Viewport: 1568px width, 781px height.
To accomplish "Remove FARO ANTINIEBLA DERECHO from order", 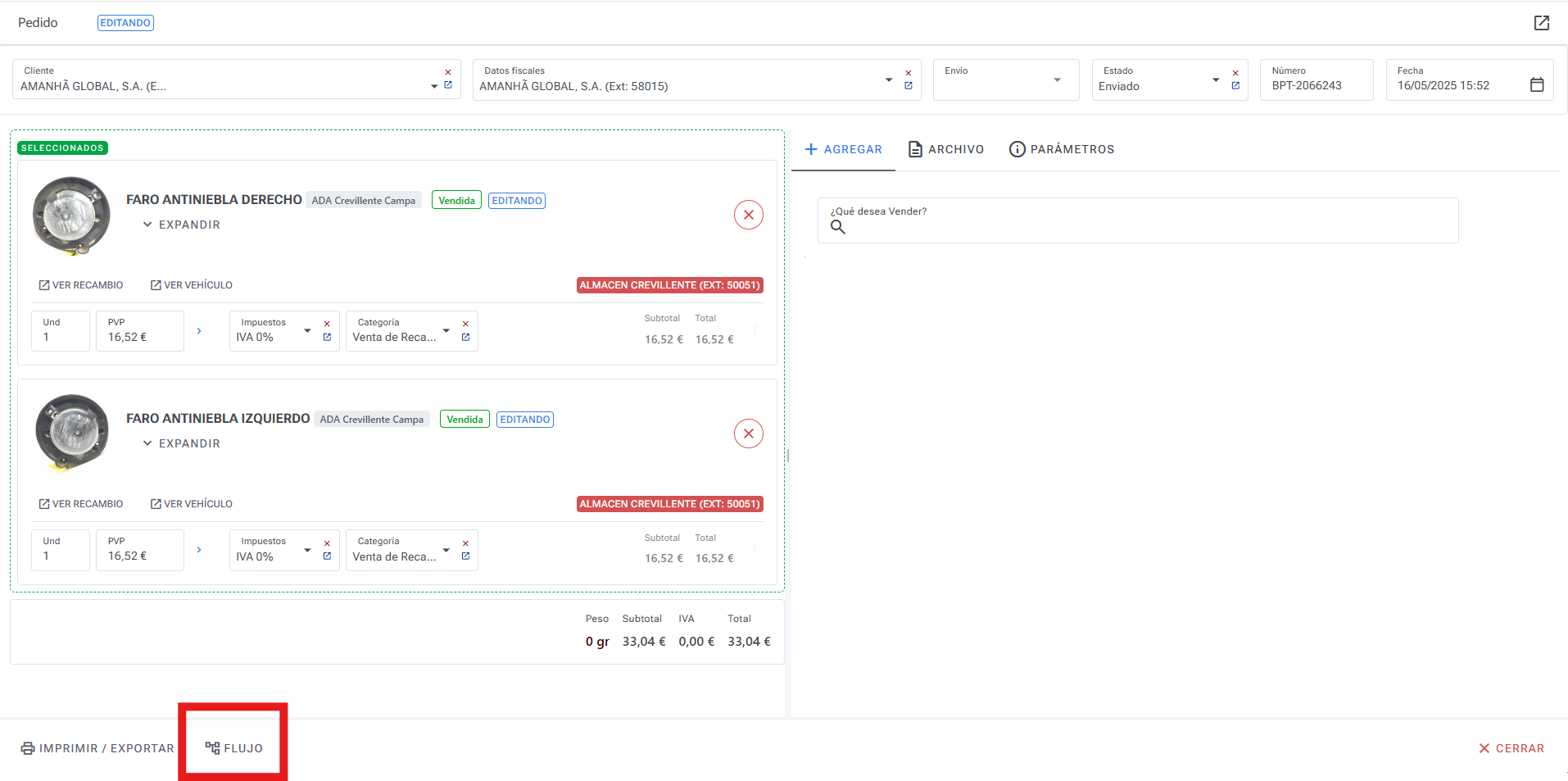I will (748, 215).
